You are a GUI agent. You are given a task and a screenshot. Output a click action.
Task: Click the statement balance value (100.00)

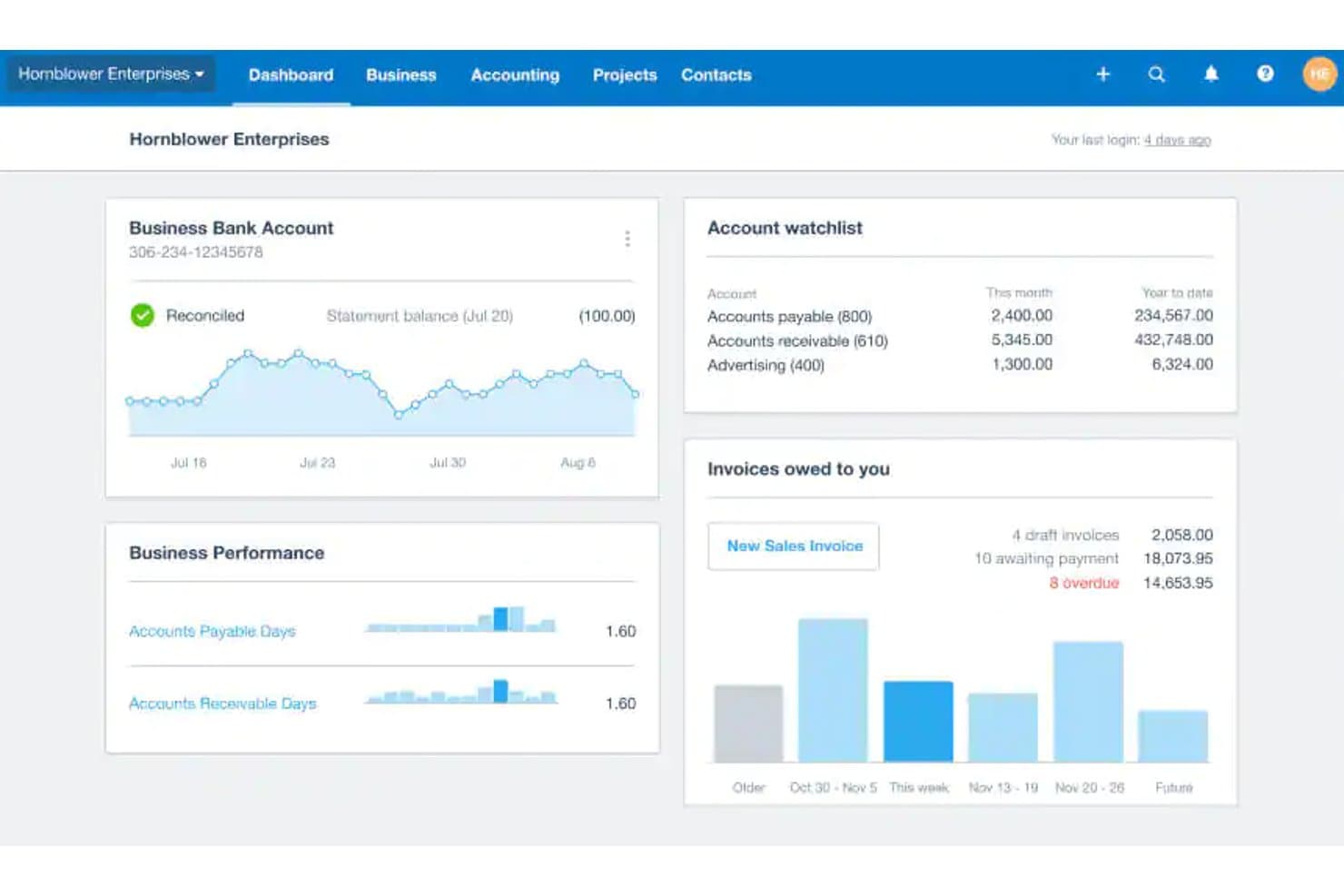[x=607, y=316]
